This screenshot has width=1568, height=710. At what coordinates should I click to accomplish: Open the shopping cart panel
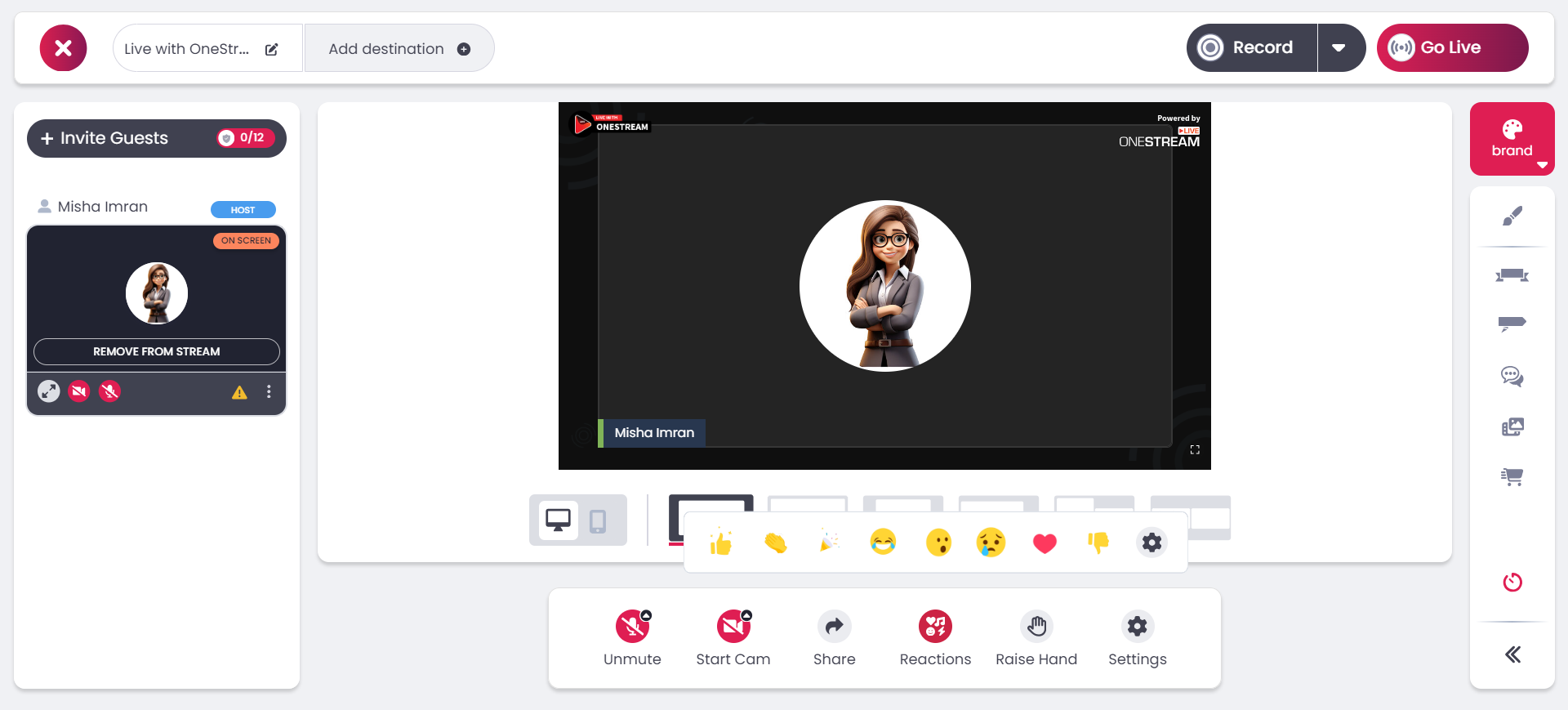pos(1512,477)
